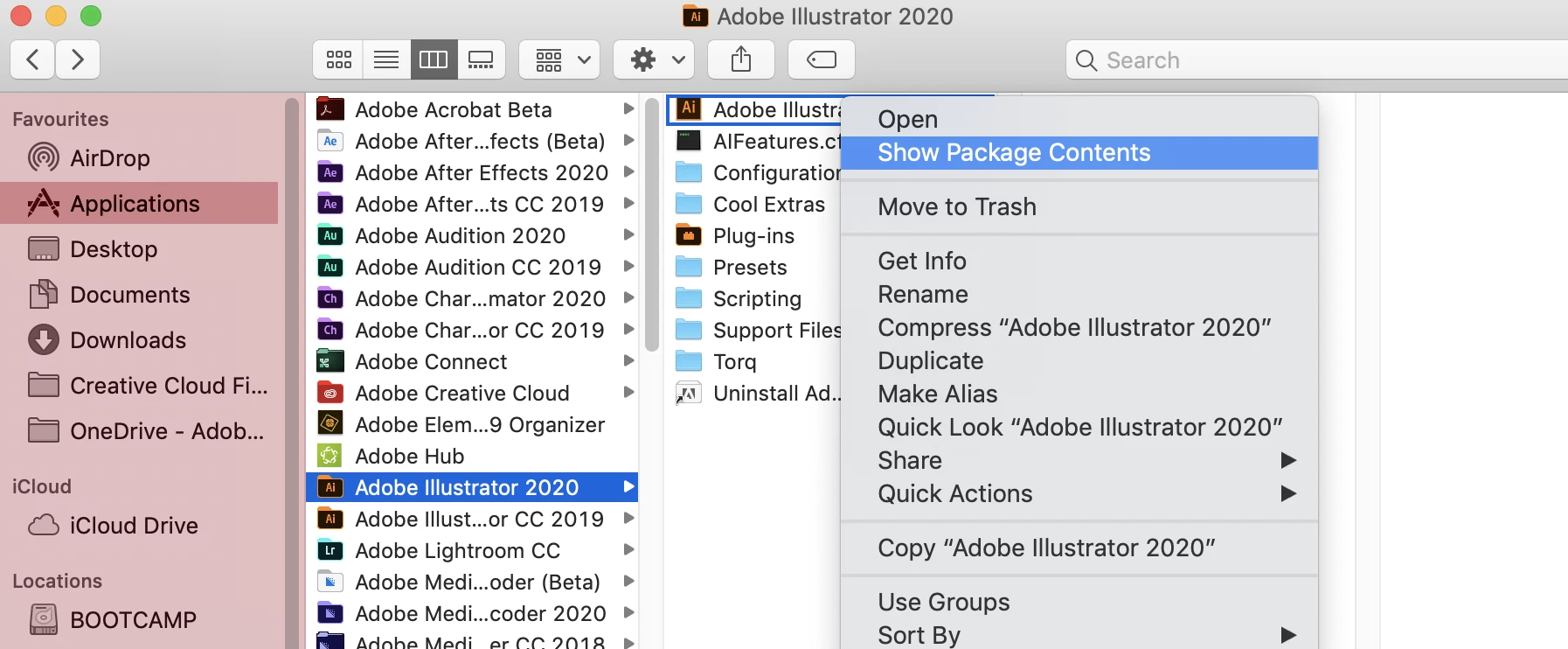Switch to gallery view in toolbar

point(481,59)
